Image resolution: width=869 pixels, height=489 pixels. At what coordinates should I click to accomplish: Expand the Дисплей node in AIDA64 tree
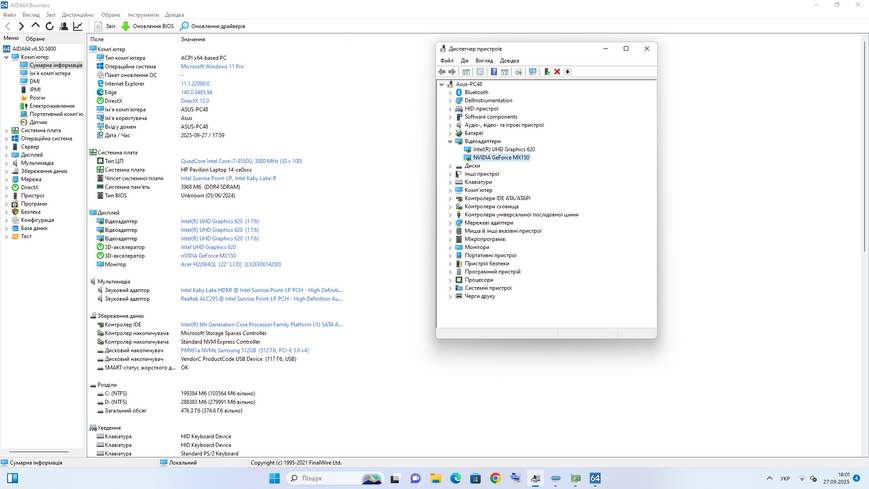(6, 155)
